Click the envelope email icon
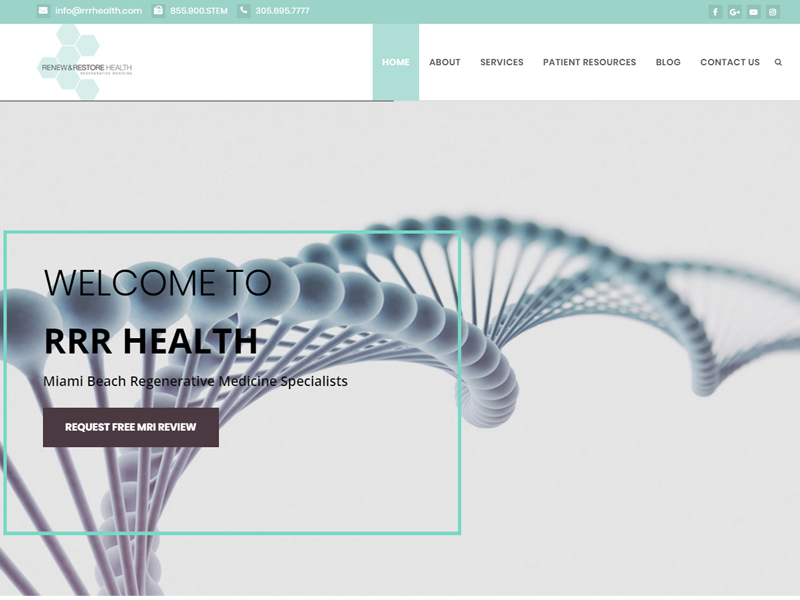This screenshot has height=600, width=800. [43, 11]
